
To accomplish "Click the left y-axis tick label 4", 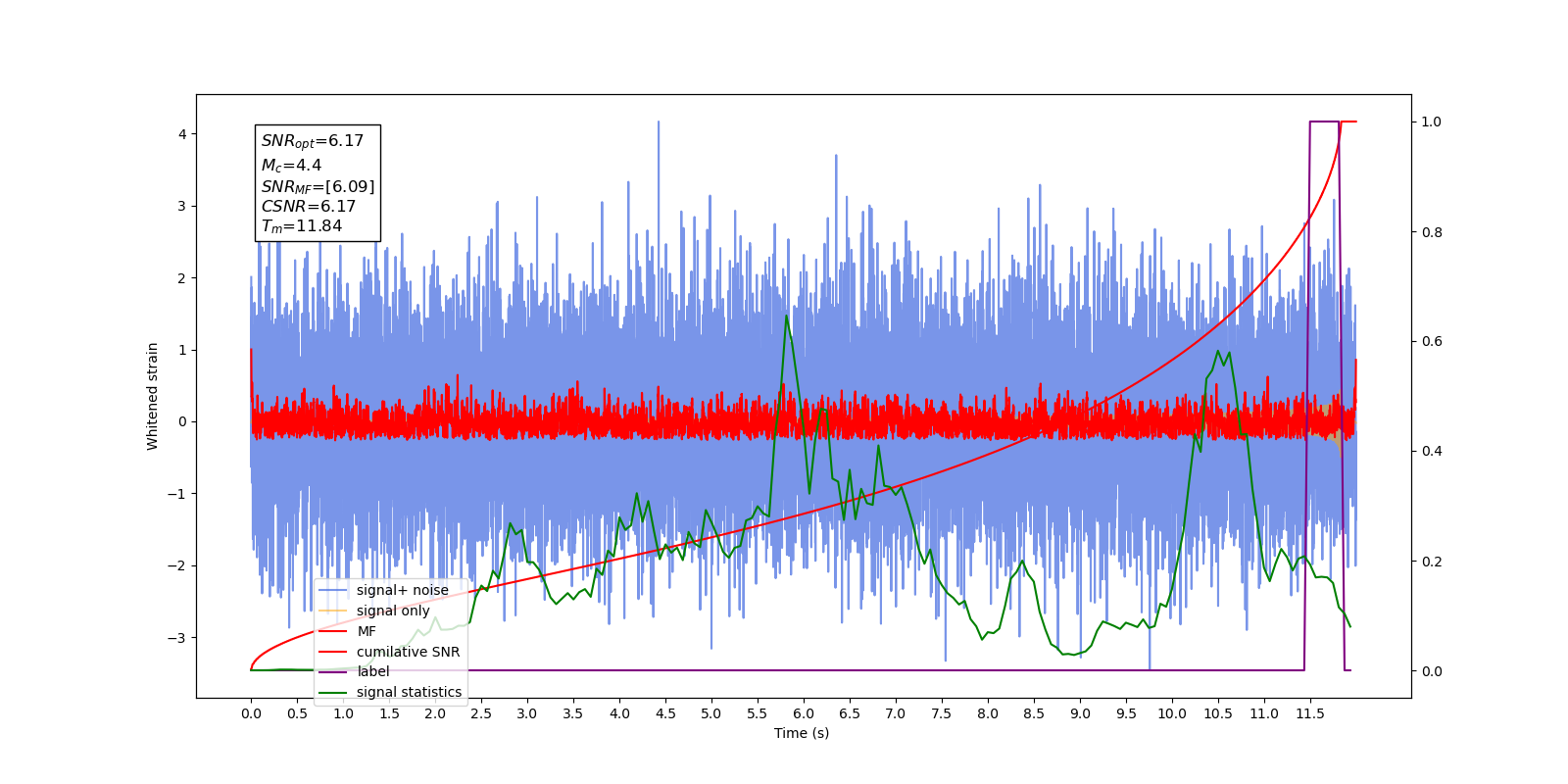I will tap(182, 134).
